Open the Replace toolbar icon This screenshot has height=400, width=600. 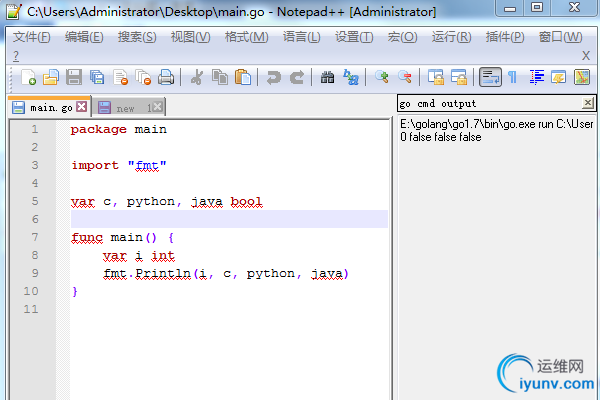(351, 77)
